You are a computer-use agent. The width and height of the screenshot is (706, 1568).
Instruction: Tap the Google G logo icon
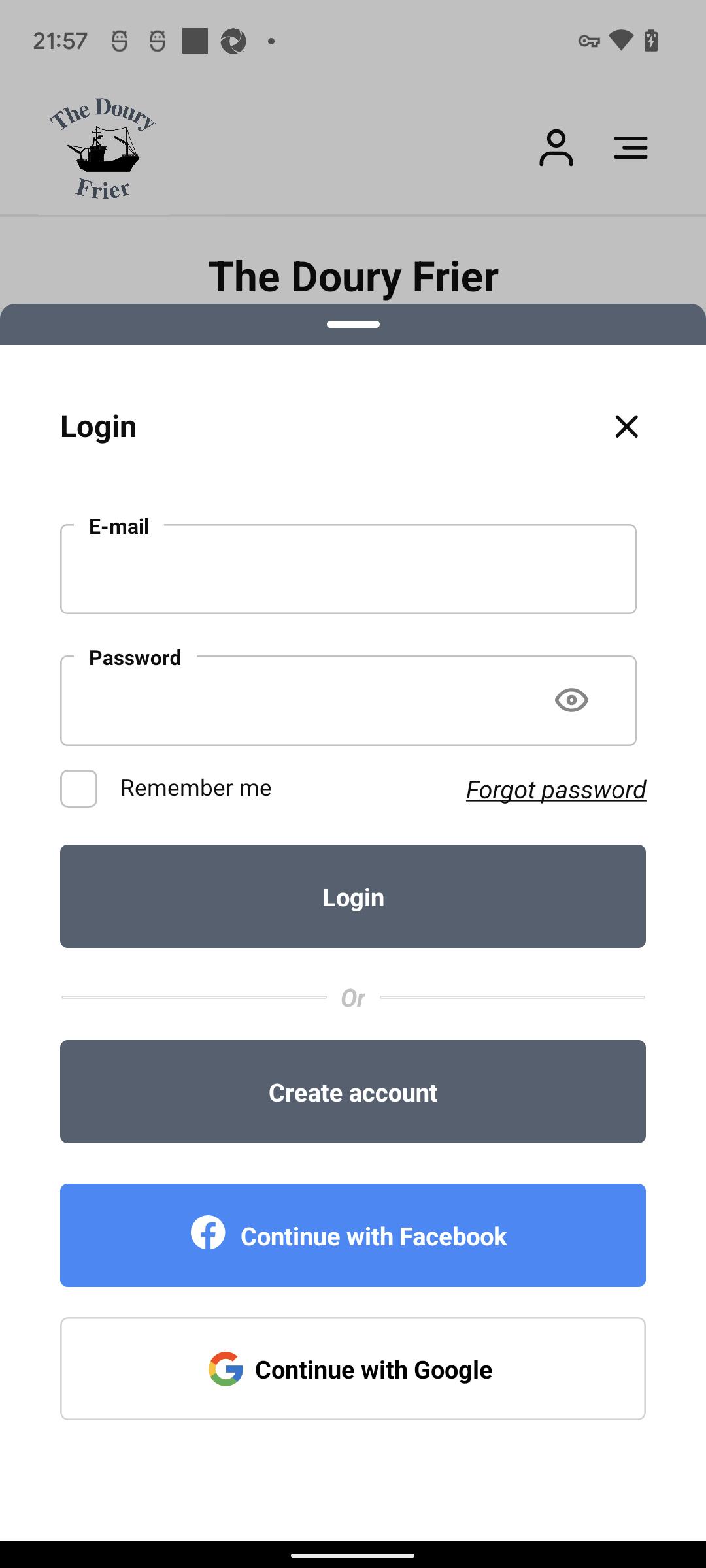(x=226, y=1369)
